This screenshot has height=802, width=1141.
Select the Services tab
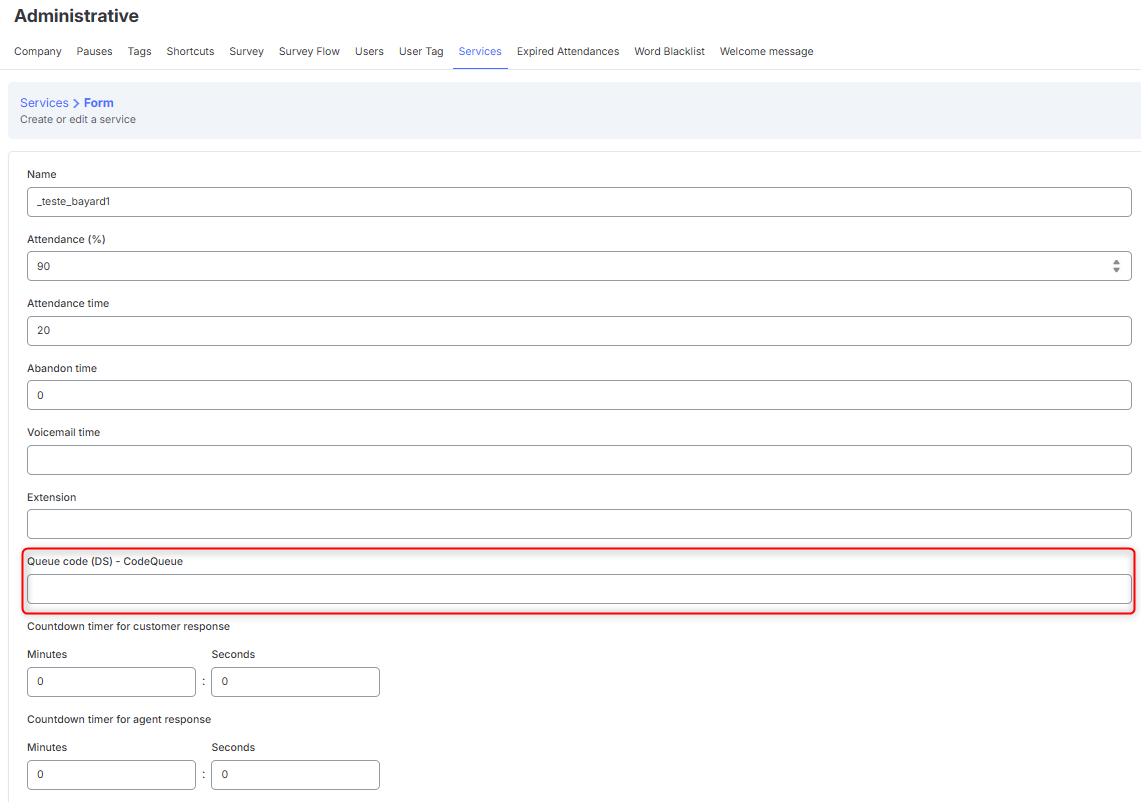(480, 52)
